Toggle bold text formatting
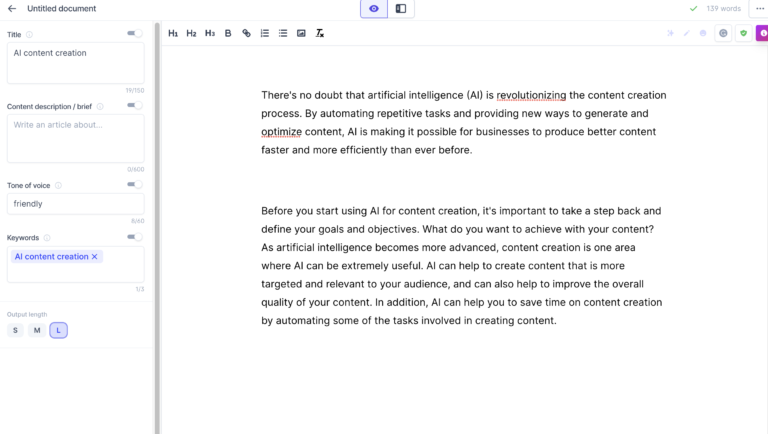 [228, 33]
